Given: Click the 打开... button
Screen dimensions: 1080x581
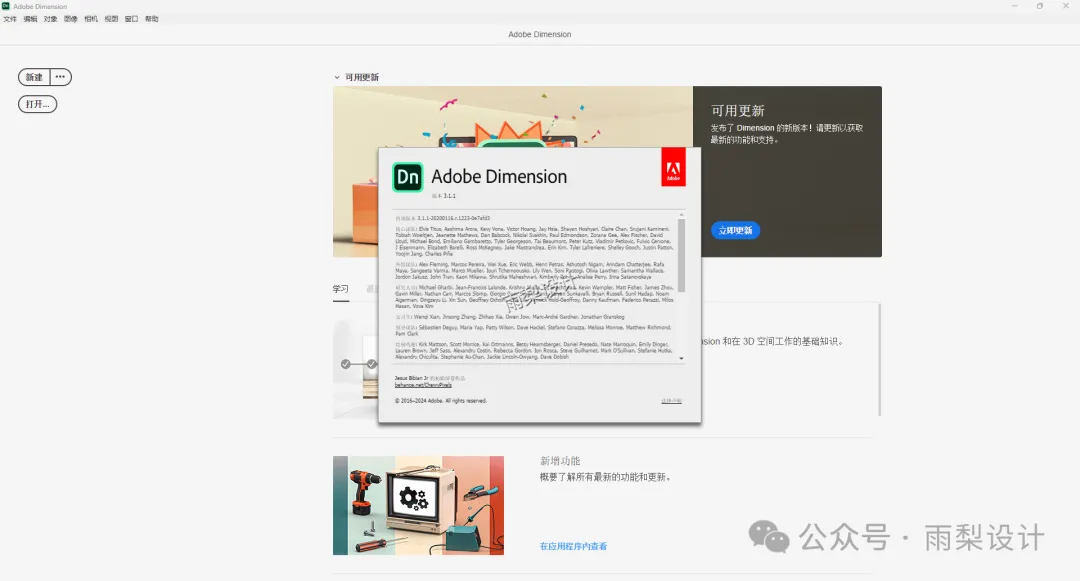Looking at the screenshot, I should tap(37, 105).
